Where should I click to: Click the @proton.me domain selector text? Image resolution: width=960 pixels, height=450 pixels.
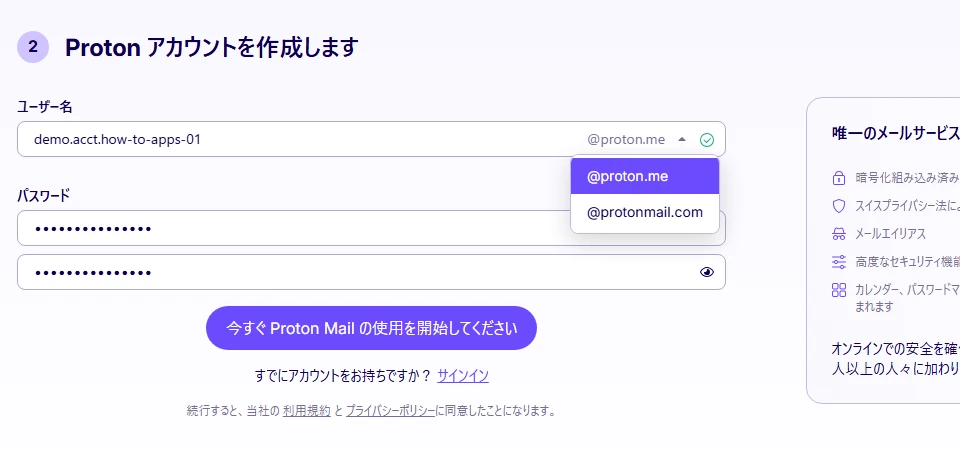click(626, 140)
